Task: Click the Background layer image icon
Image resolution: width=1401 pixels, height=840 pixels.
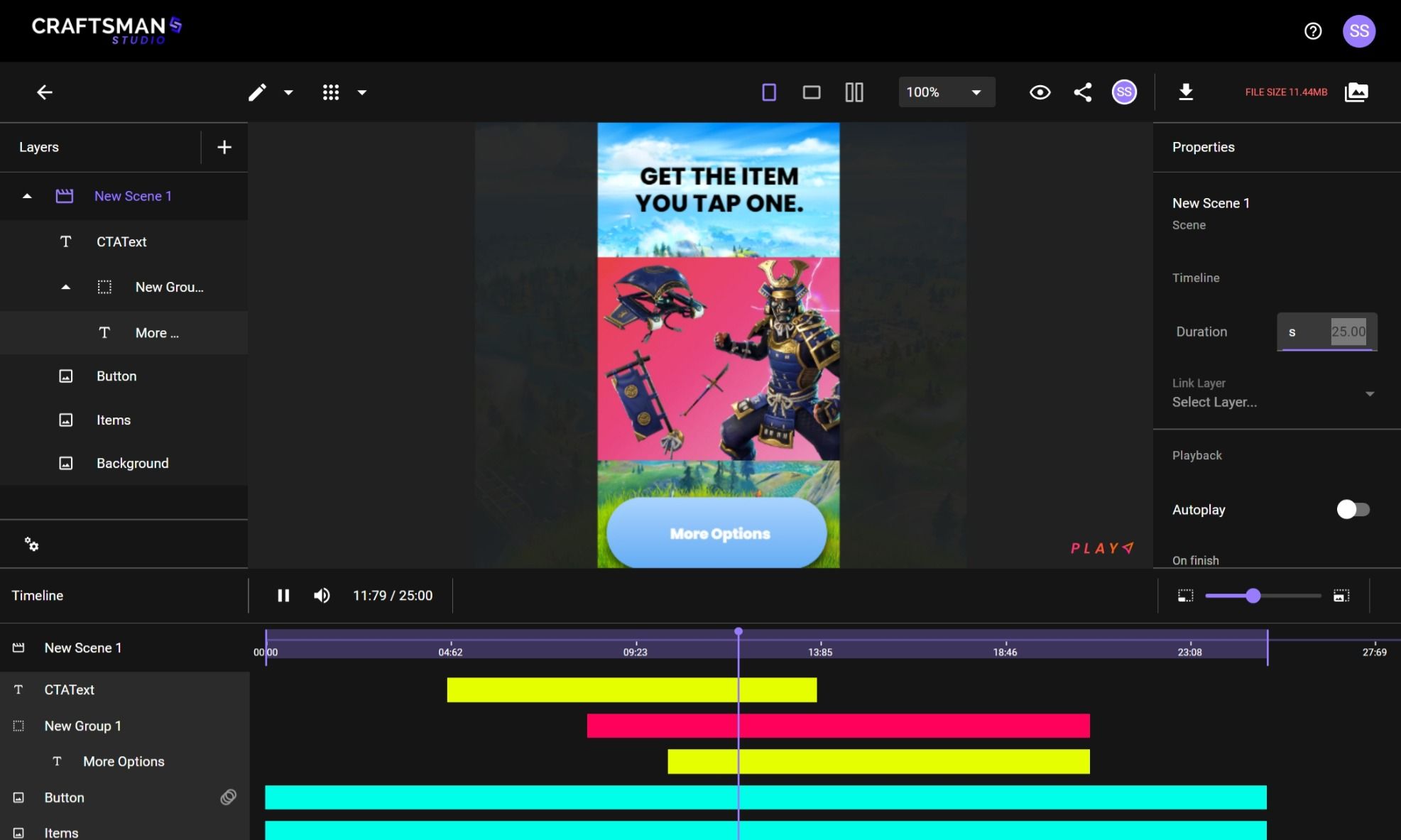Action: [x=65, y=464]
